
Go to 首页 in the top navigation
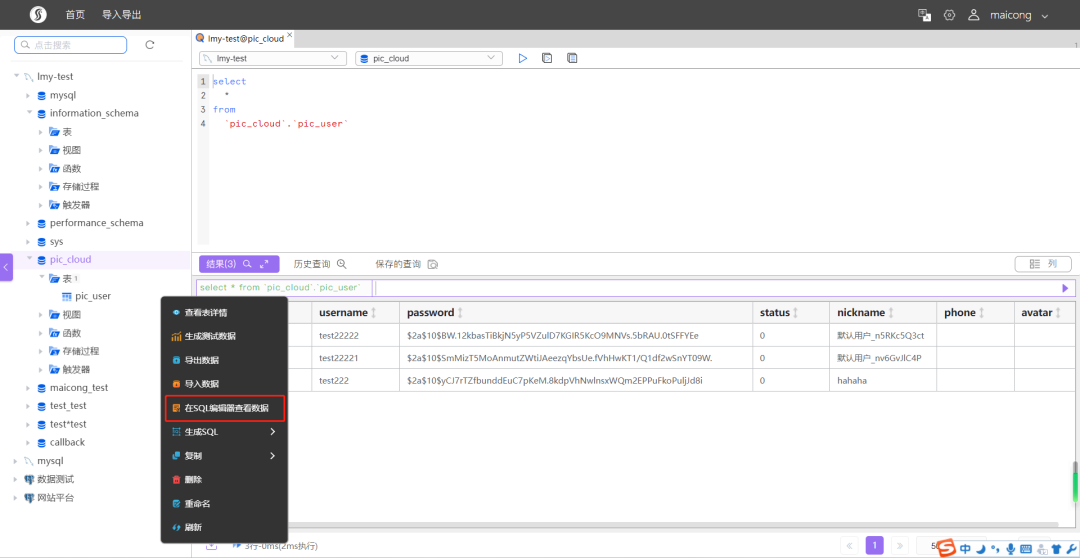(75, 14)
